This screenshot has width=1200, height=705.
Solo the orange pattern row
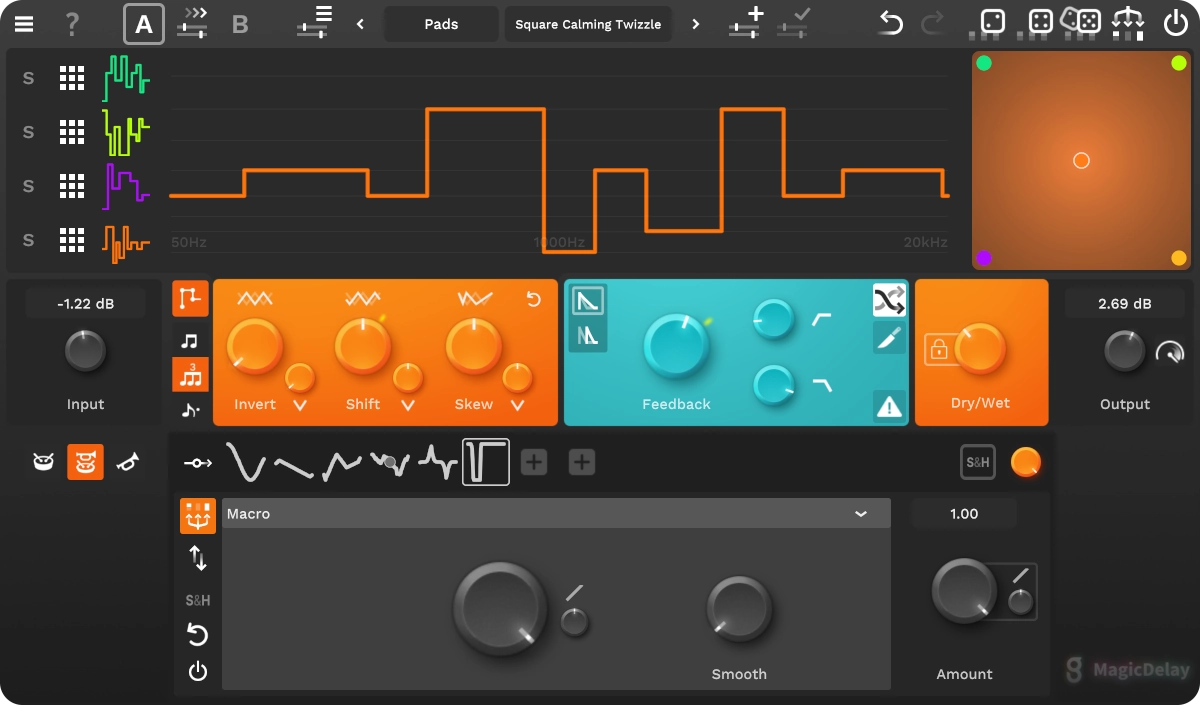click(28, 240)
